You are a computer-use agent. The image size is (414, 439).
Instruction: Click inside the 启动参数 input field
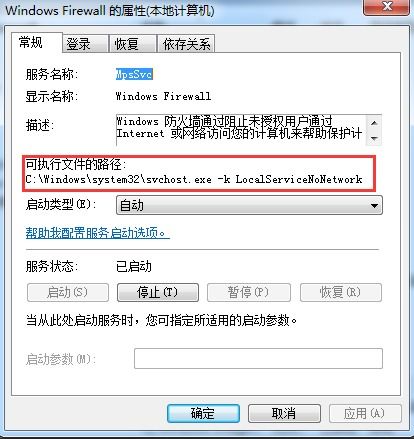[x=258, y=358]
